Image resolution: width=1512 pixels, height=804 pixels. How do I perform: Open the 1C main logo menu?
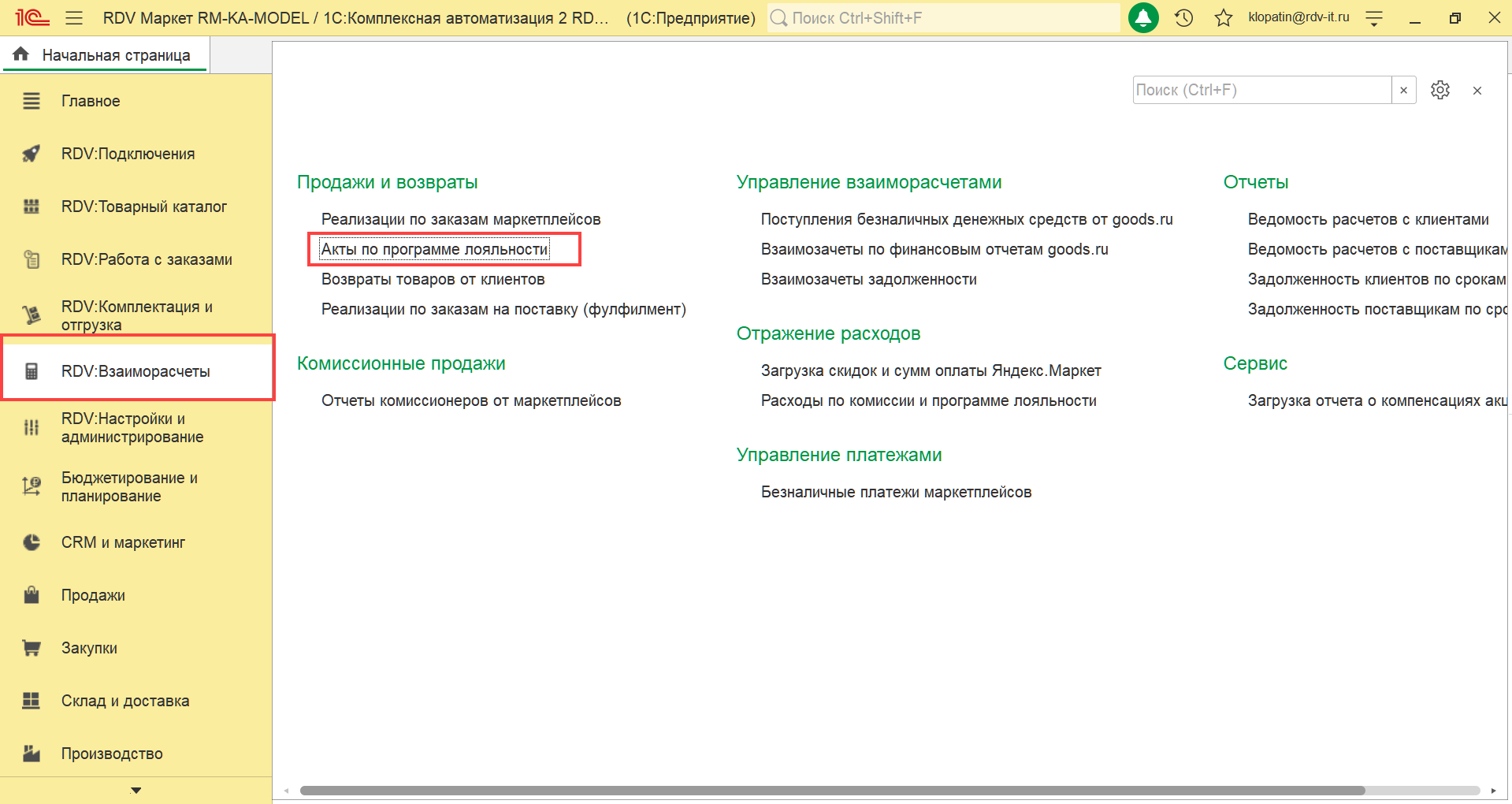pyautogui.click(x=32, y=17)
